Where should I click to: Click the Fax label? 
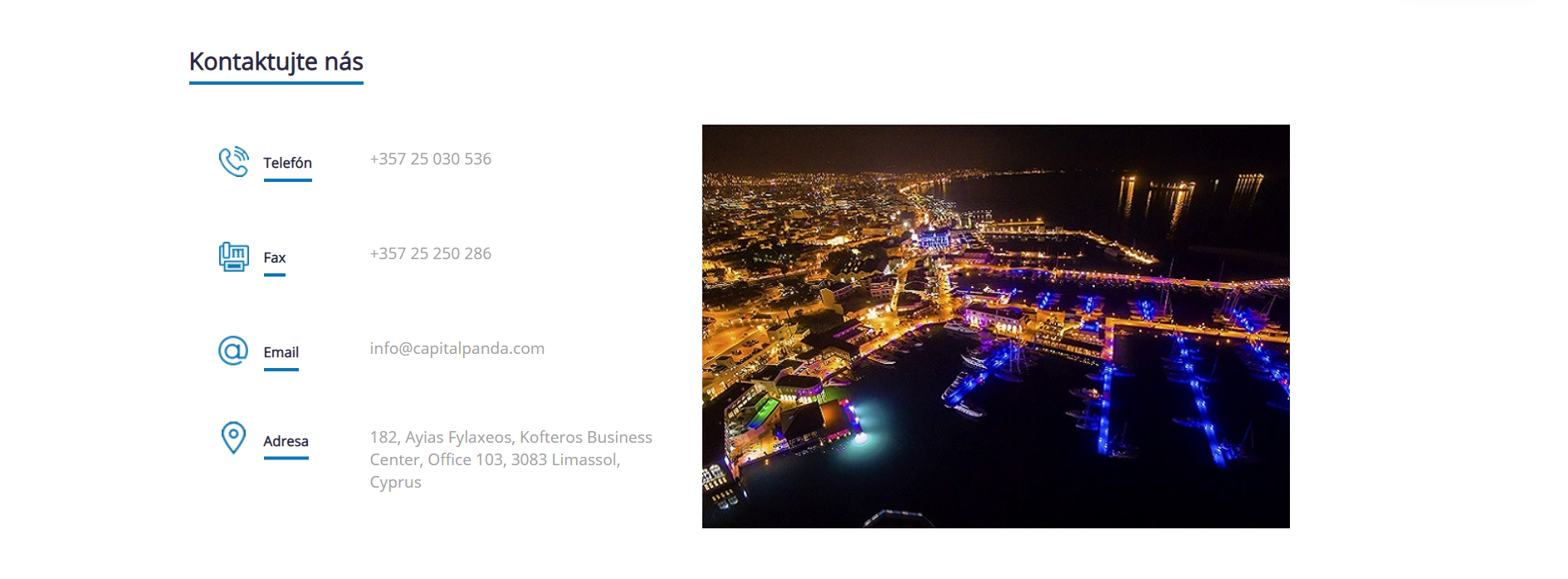point(274,258)
